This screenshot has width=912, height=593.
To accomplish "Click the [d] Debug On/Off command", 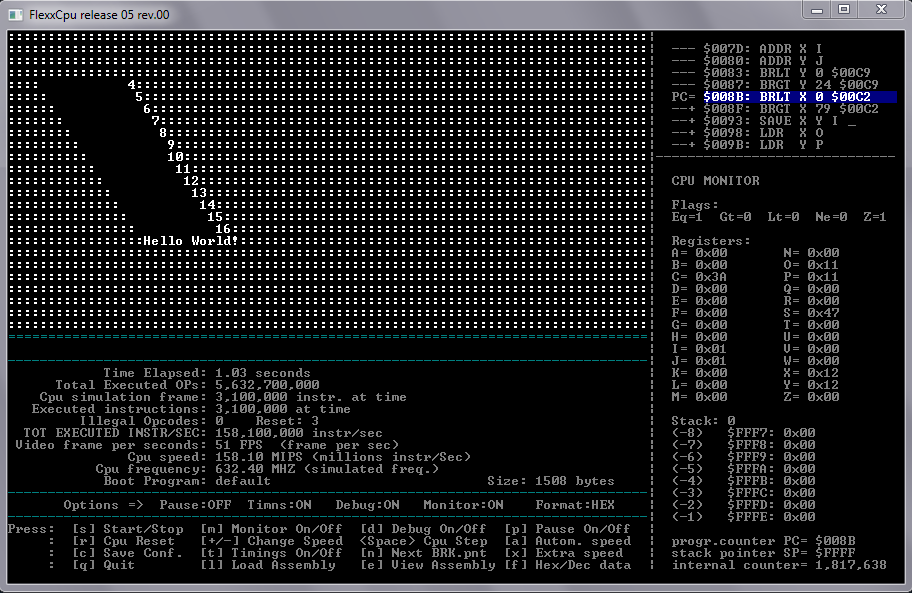I will click(x=423, y=528).
